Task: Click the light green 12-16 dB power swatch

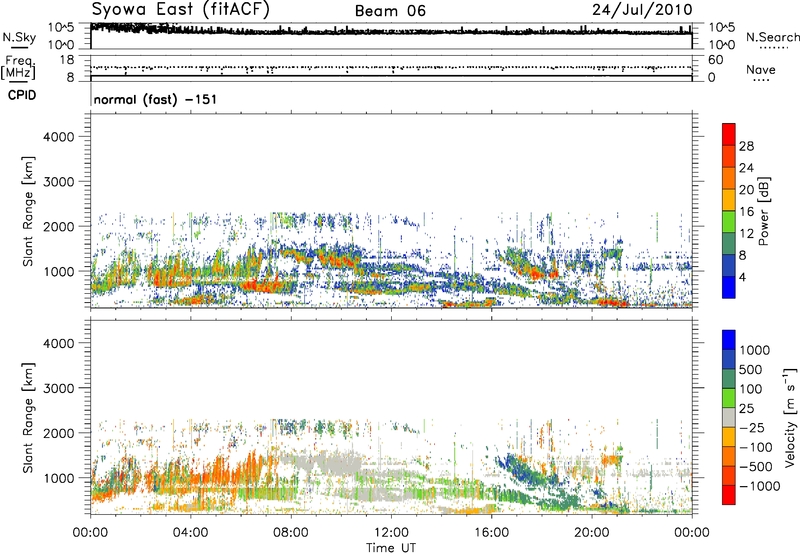Action: pos(729,222)
